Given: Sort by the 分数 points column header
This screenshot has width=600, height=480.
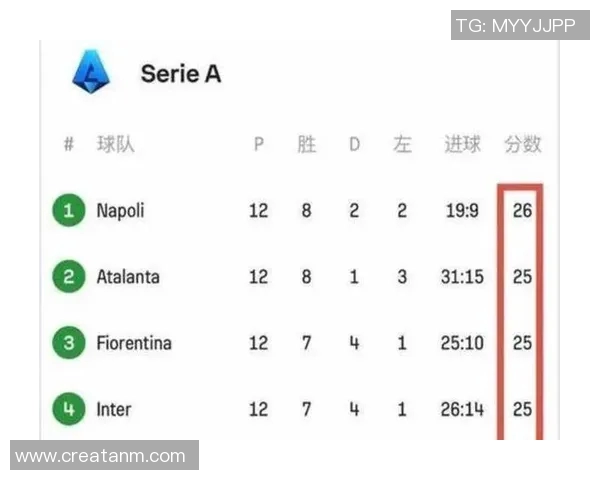Looking at the screenshot, I should [x=522, y=144].
